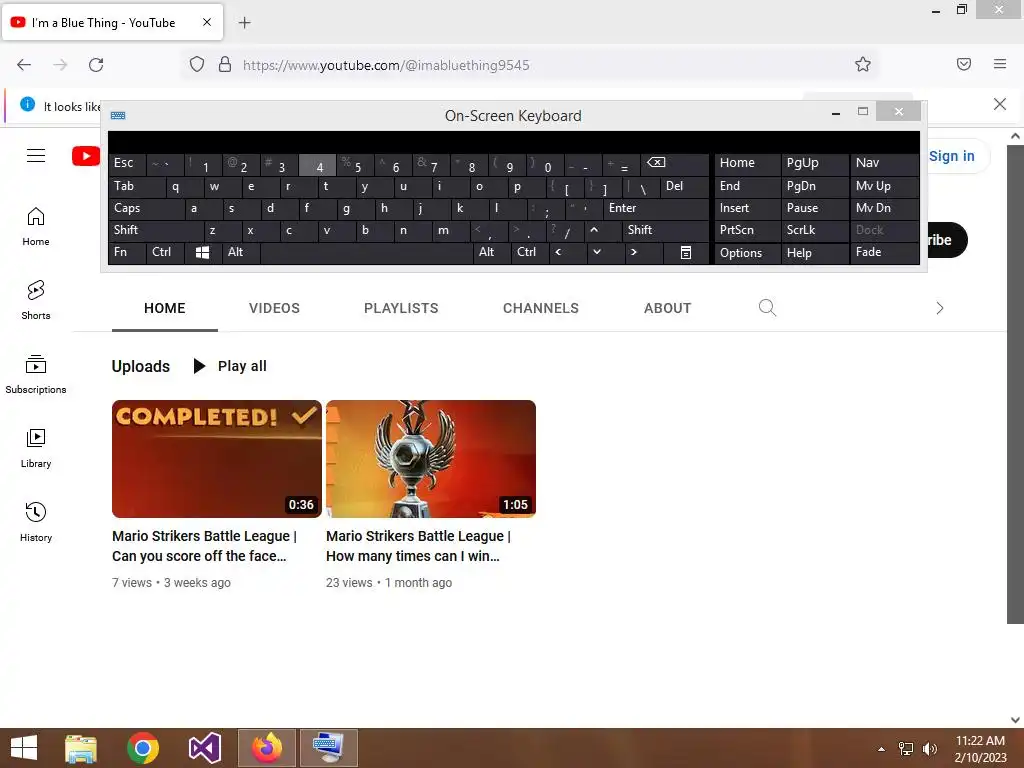Switch to the VIDEOS channel tab
The image size is (1024, 768).
(274, 308)
